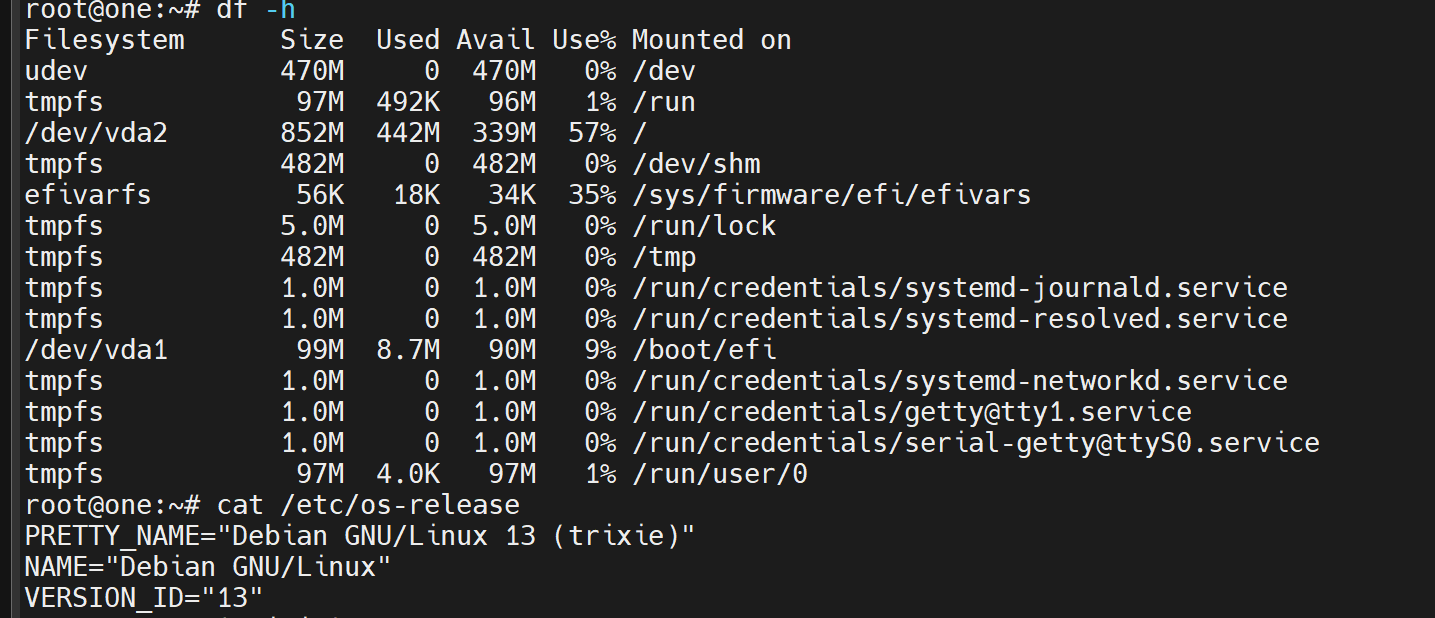Click the efivarfs filesystem name
The height and width of the screenshot is (618, 1435).
(88, 195)
